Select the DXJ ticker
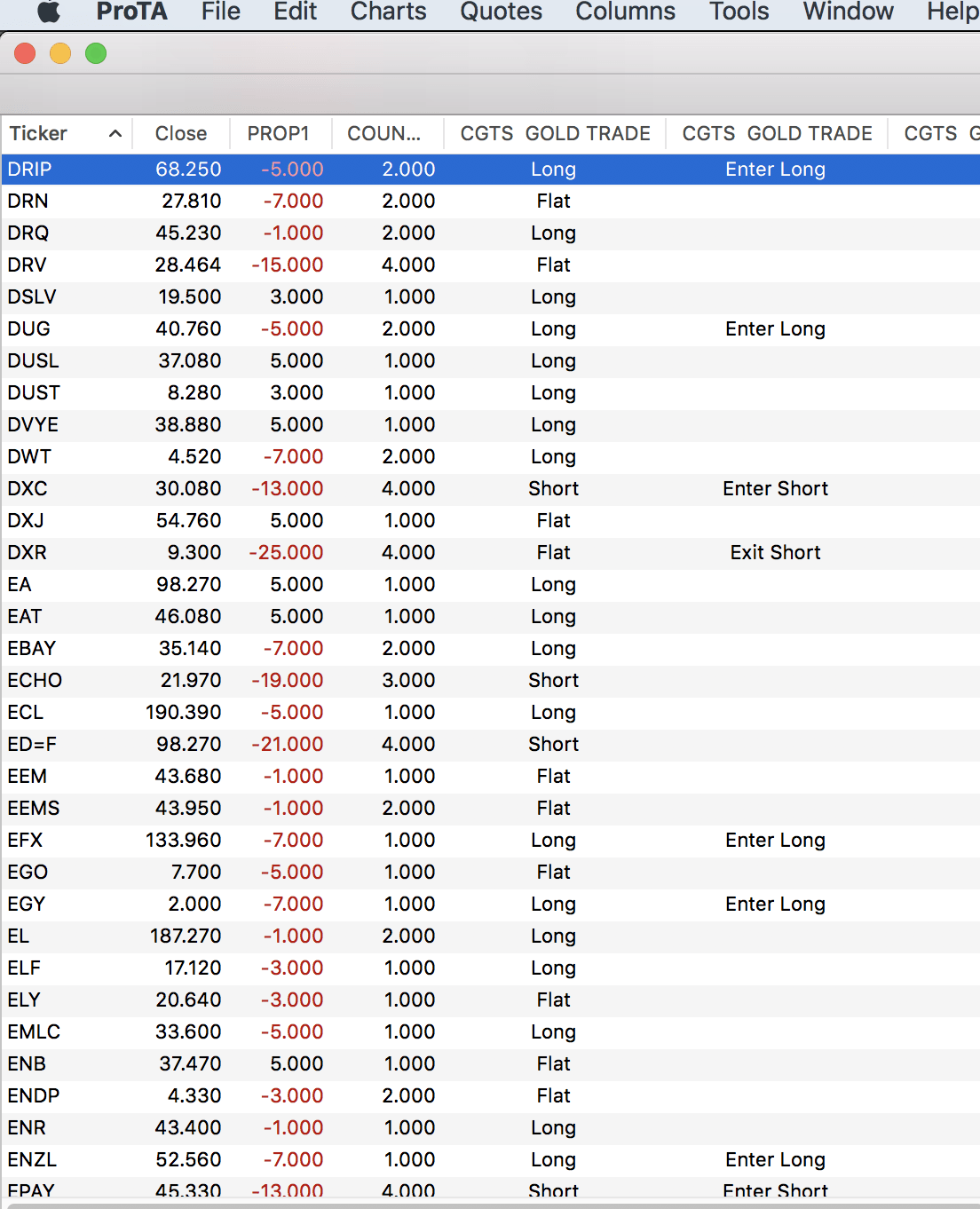 [x=26, y=521]
